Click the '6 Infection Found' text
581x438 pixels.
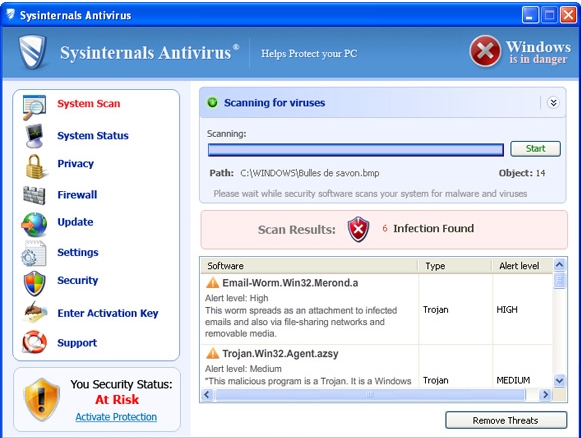428,228
